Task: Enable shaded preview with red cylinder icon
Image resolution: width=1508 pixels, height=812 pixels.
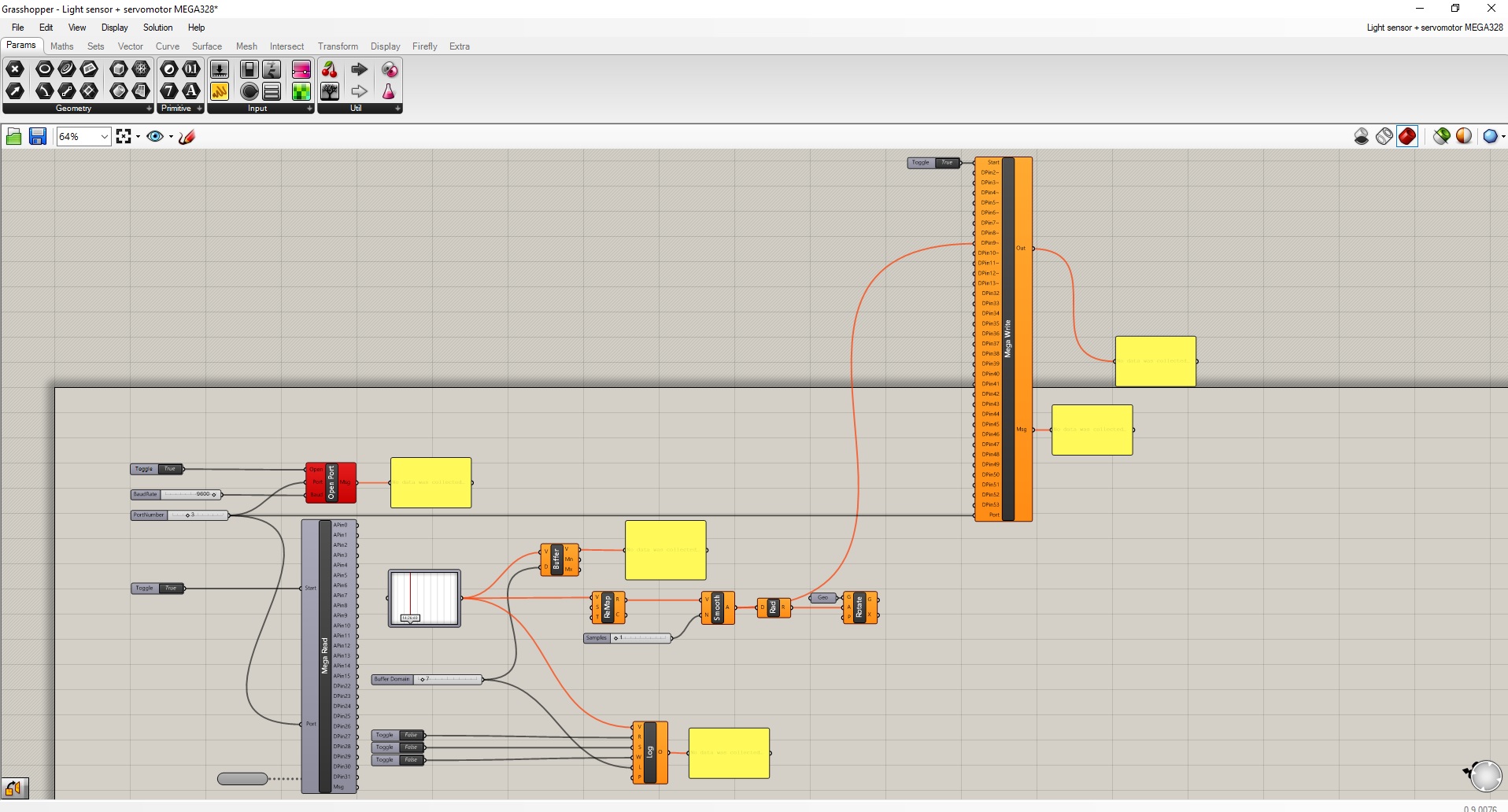Action: [x=1407, y=136]
